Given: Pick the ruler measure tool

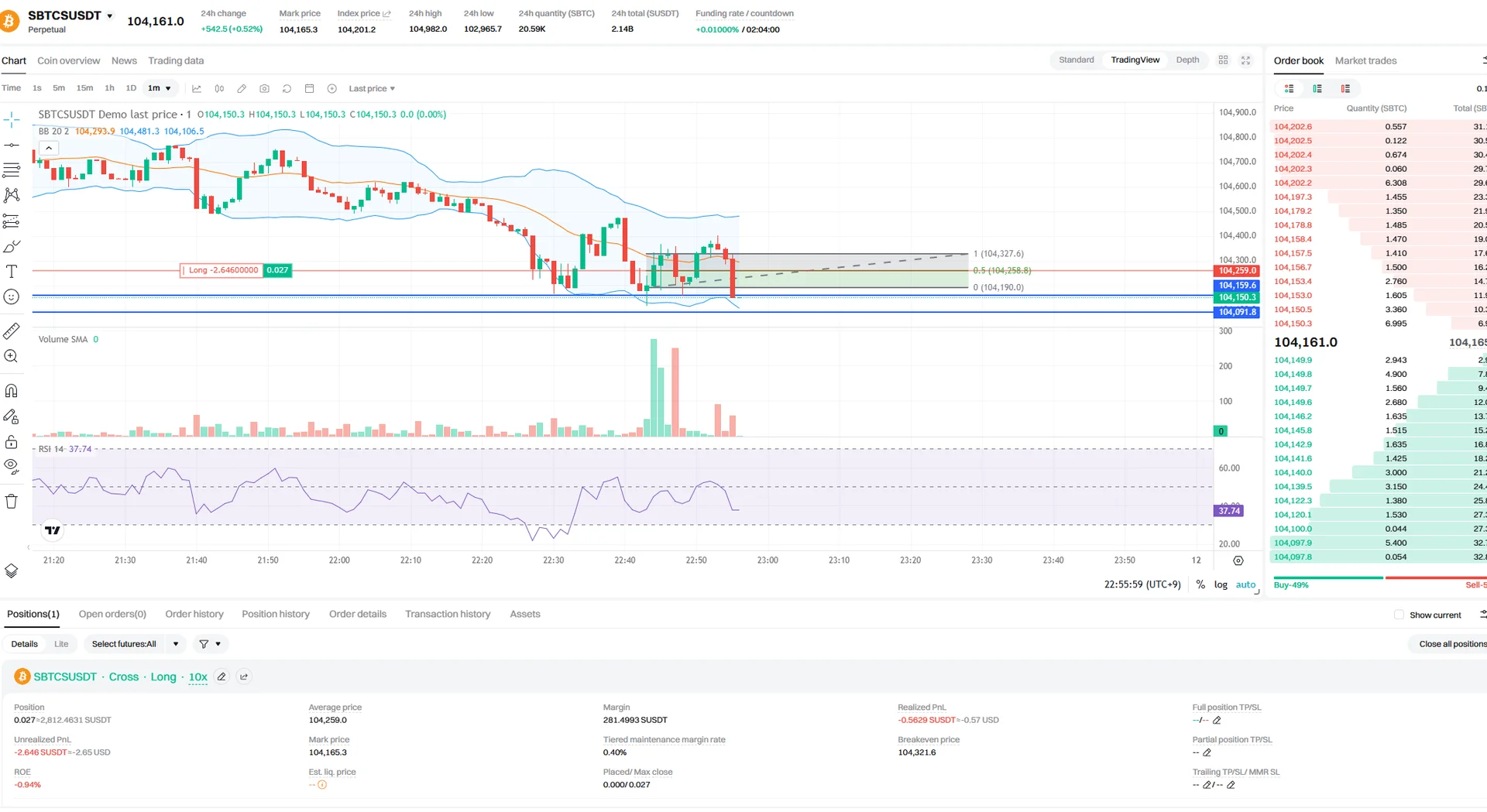Looking at the screenshot, I should point(12,331).
